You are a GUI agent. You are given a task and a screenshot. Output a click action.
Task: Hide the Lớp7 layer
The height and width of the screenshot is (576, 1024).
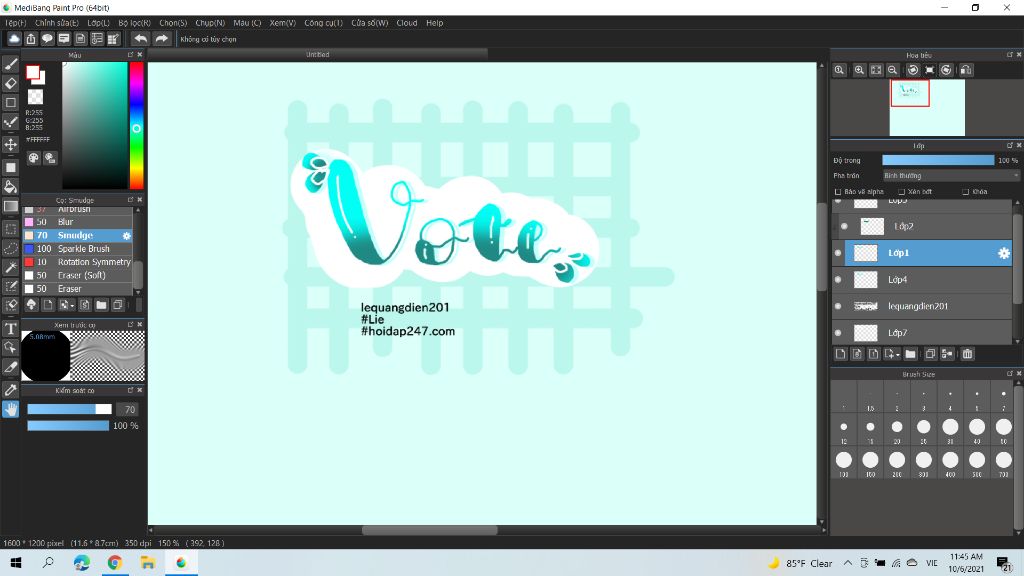click(x=838, y=333)
